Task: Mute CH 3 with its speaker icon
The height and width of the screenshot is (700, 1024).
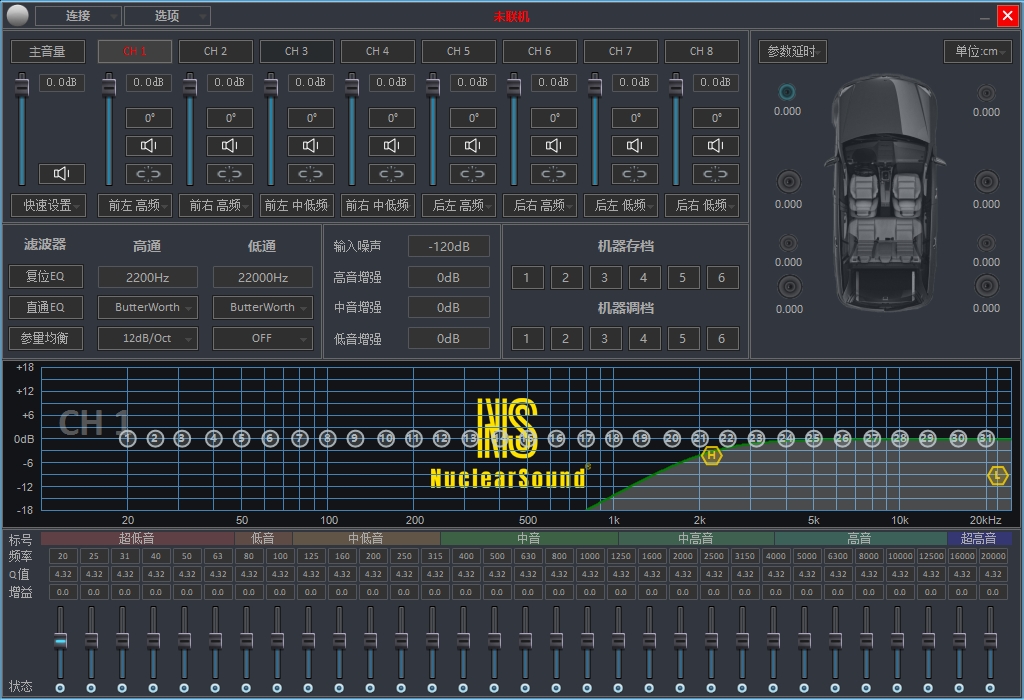Action: [311, 146]
